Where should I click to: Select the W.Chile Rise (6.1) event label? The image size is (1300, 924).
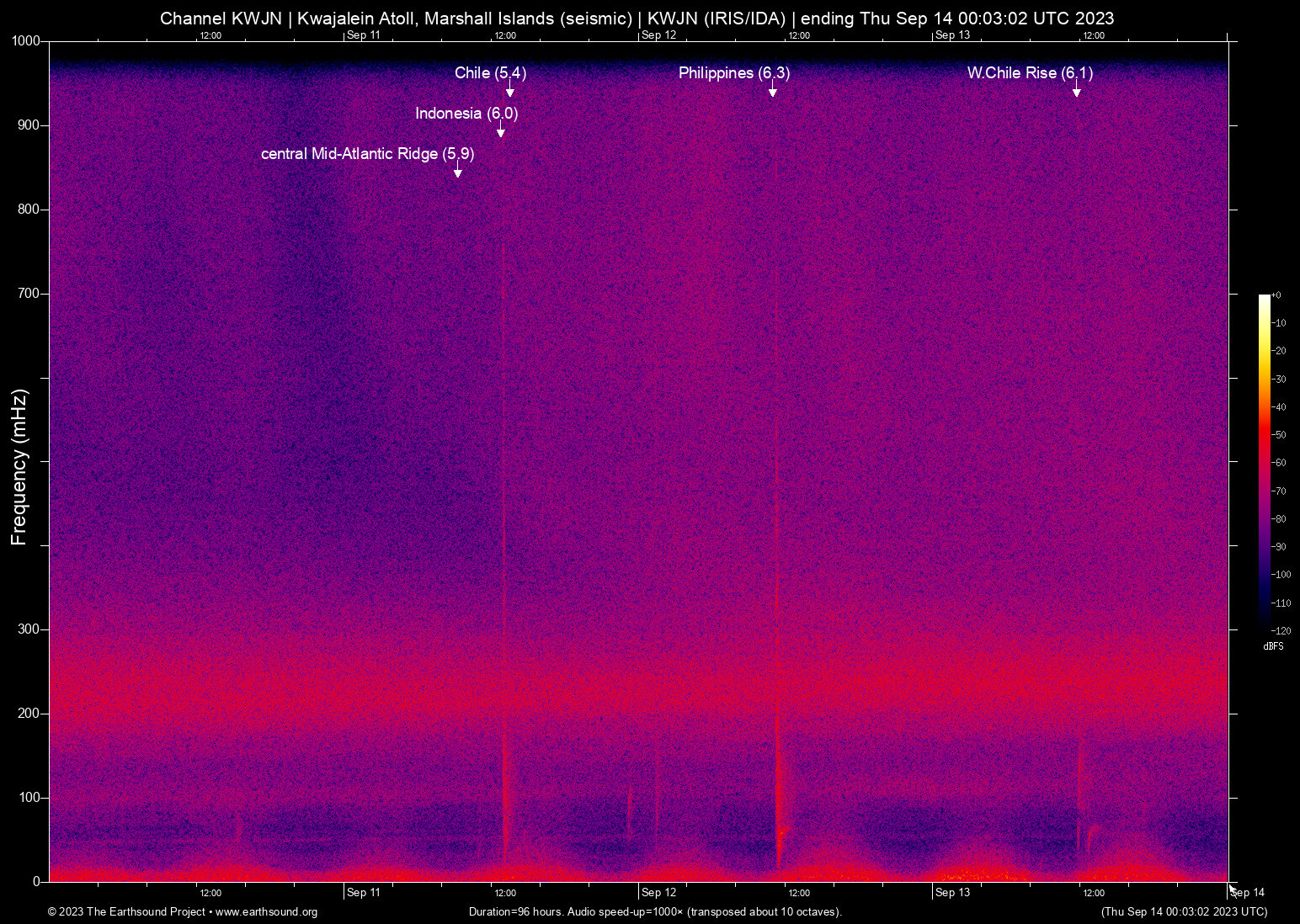(1029, 73)
